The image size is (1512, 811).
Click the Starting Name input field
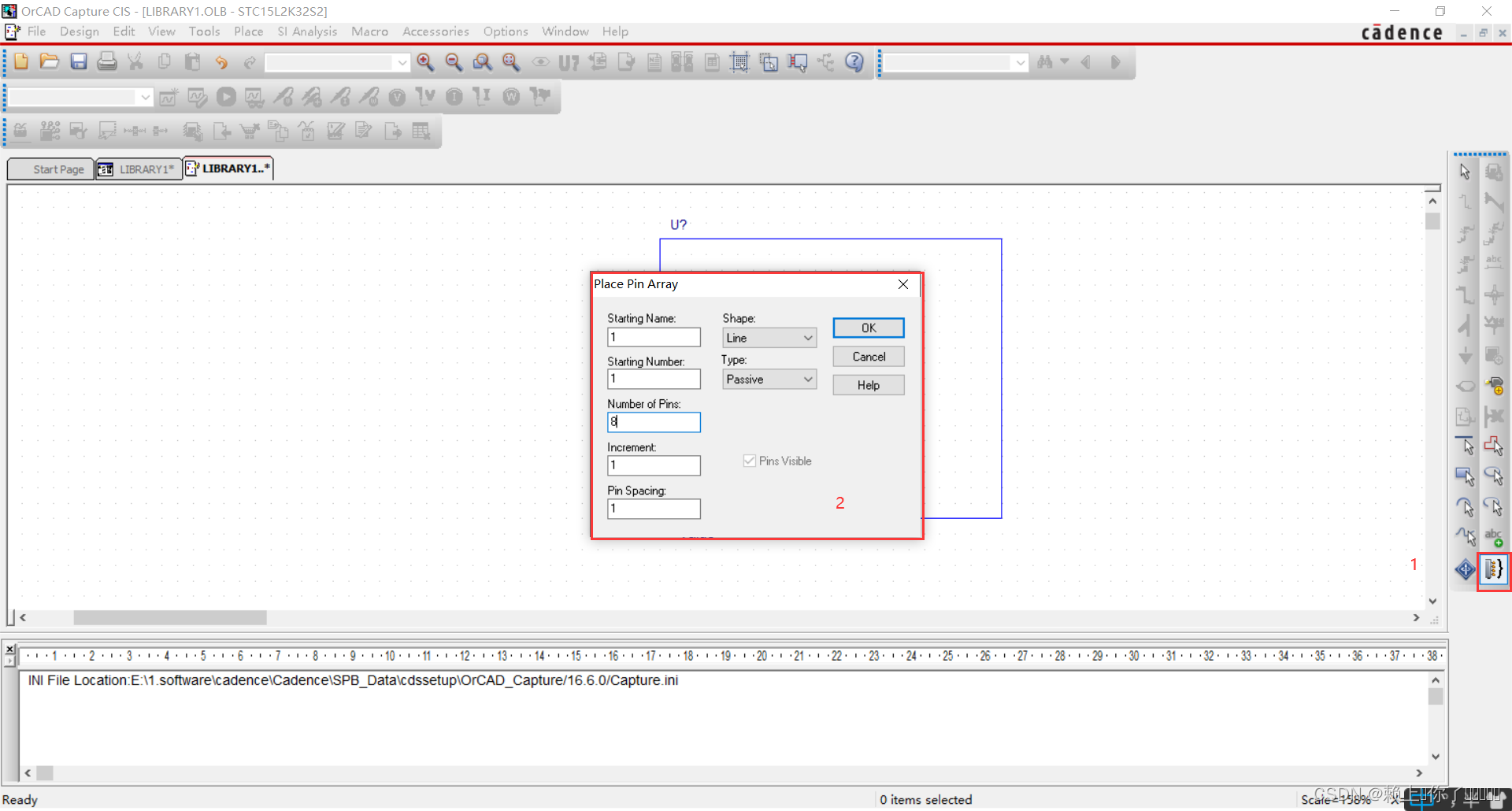click(x=654, y=337)
